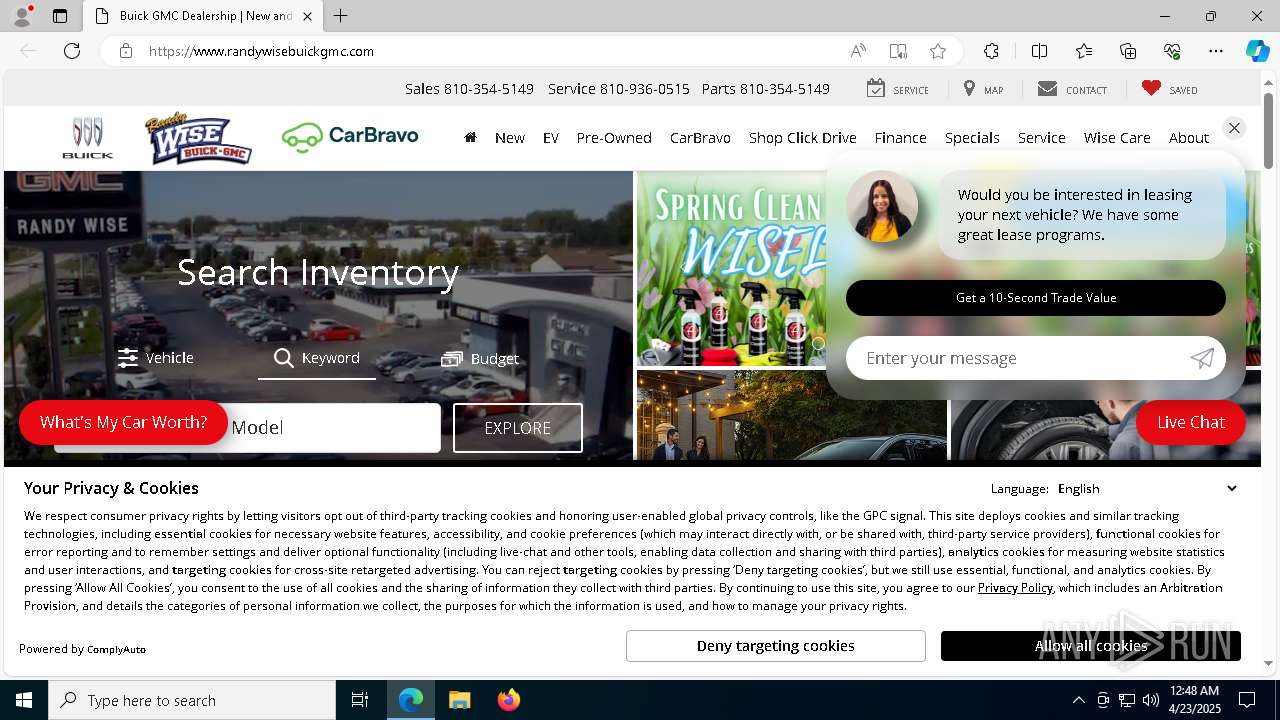Screen dimensions: 1280x720
Task: Launch Firefox from taskbar
Action: tap(509, 700)
